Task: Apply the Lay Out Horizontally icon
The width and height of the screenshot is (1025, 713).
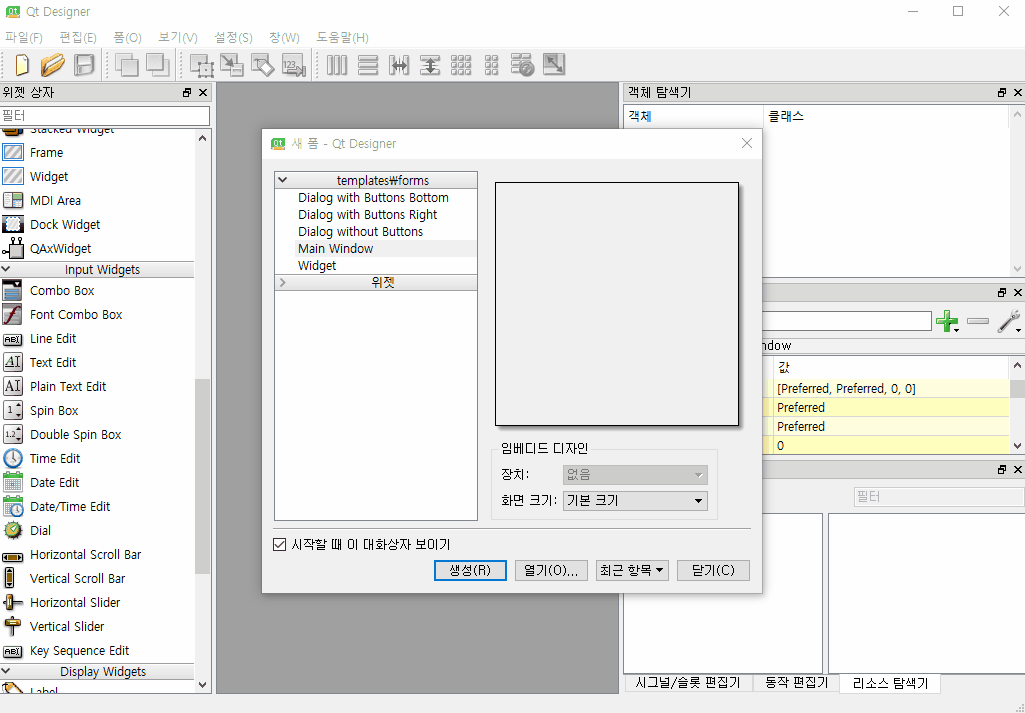Action: click(337, 65)
